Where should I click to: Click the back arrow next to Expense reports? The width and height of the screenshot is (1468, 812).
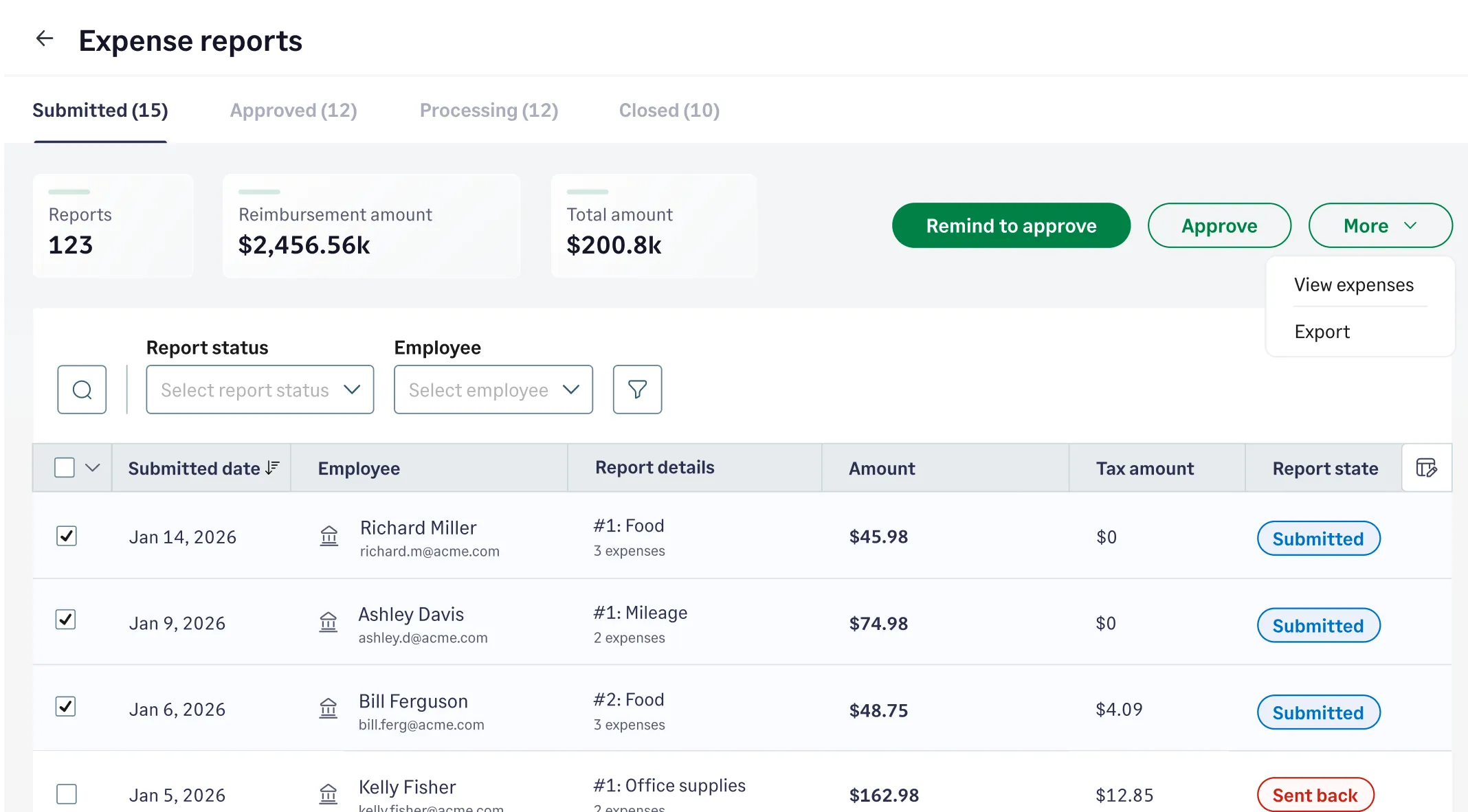coord(44,39)
